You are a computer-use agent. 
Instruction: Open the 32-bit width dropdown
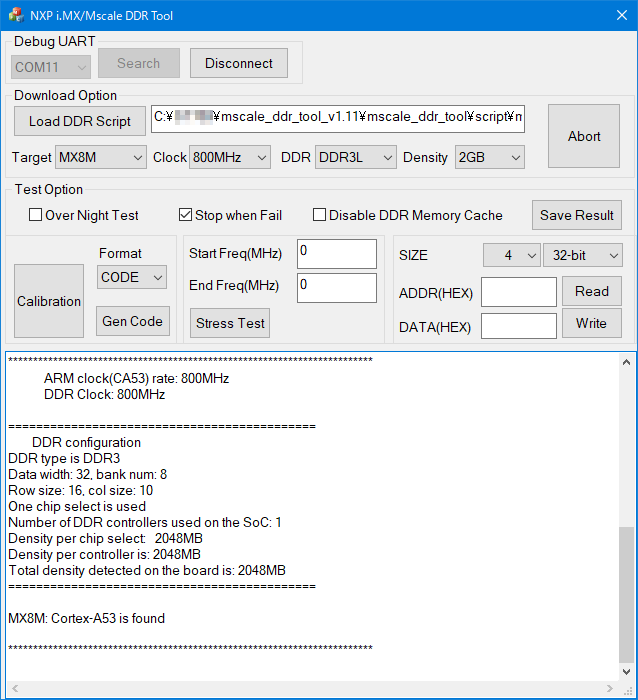(583, 255)
